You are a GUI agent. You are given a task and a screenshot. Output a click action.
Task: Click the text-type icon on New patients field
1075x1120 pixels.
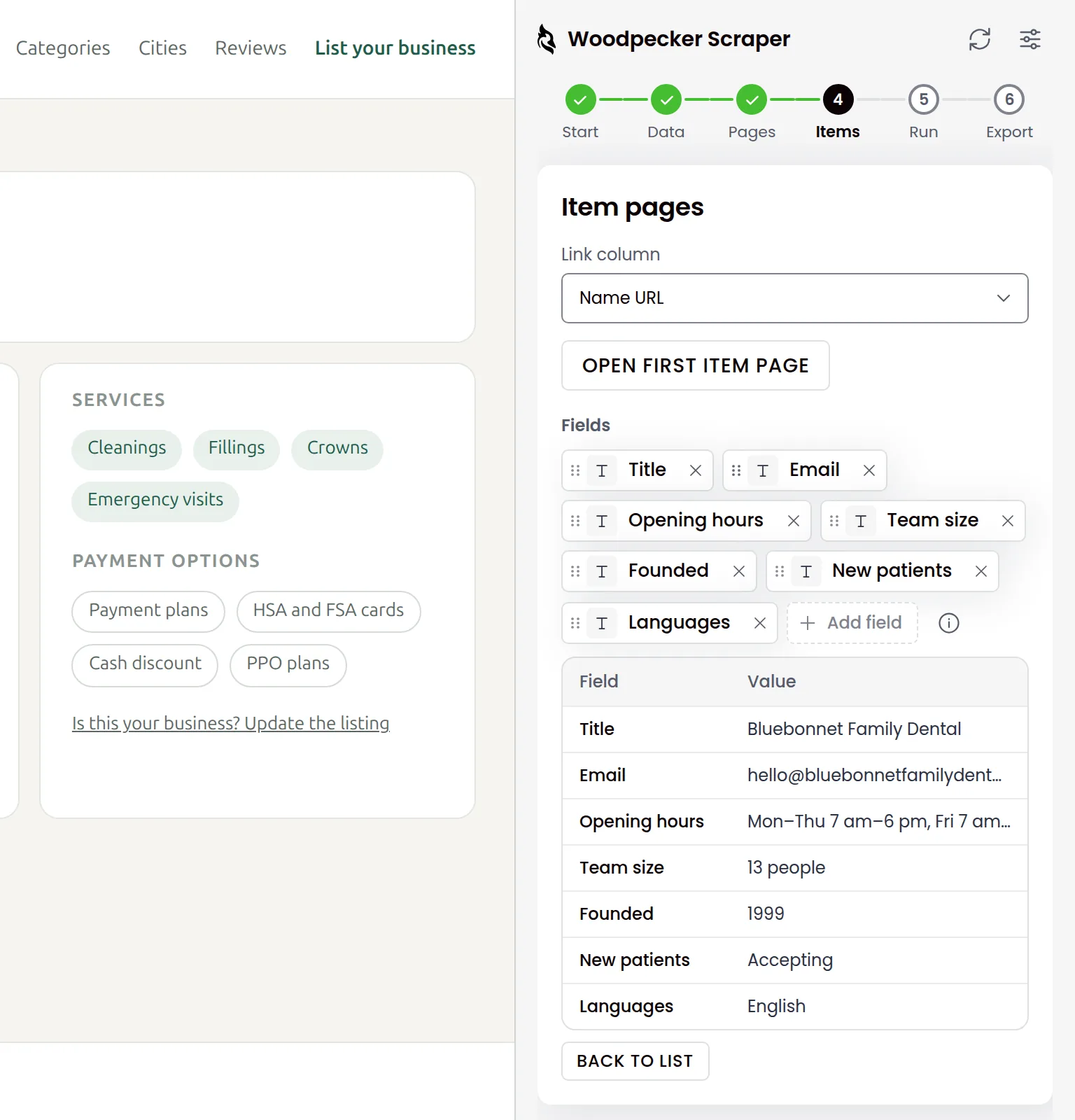click(x=806, y=571)
